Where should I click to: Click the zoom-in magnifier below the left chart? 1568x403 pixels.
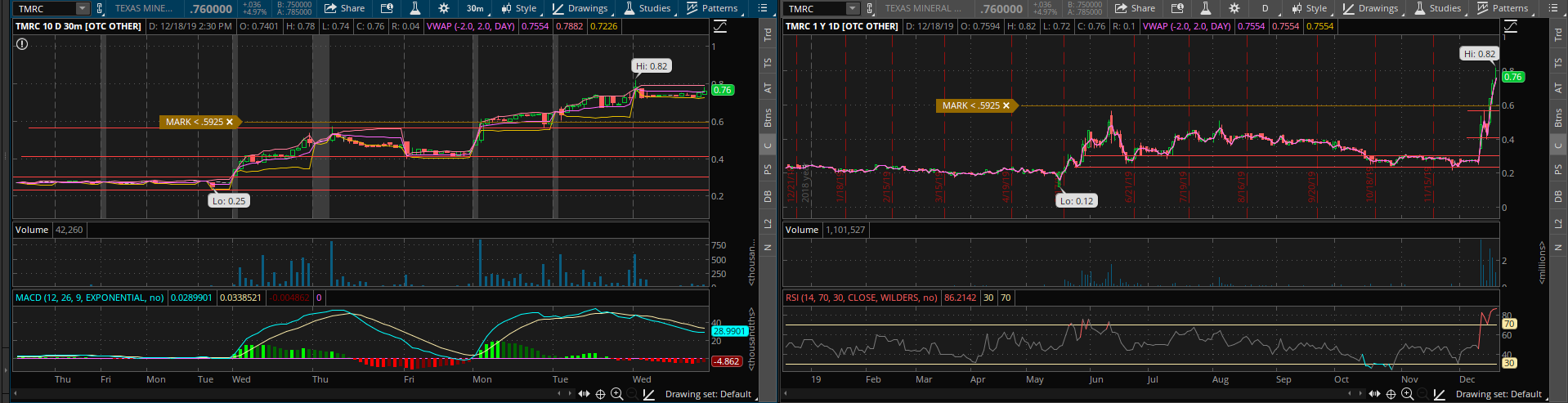[x=616, y=394]
